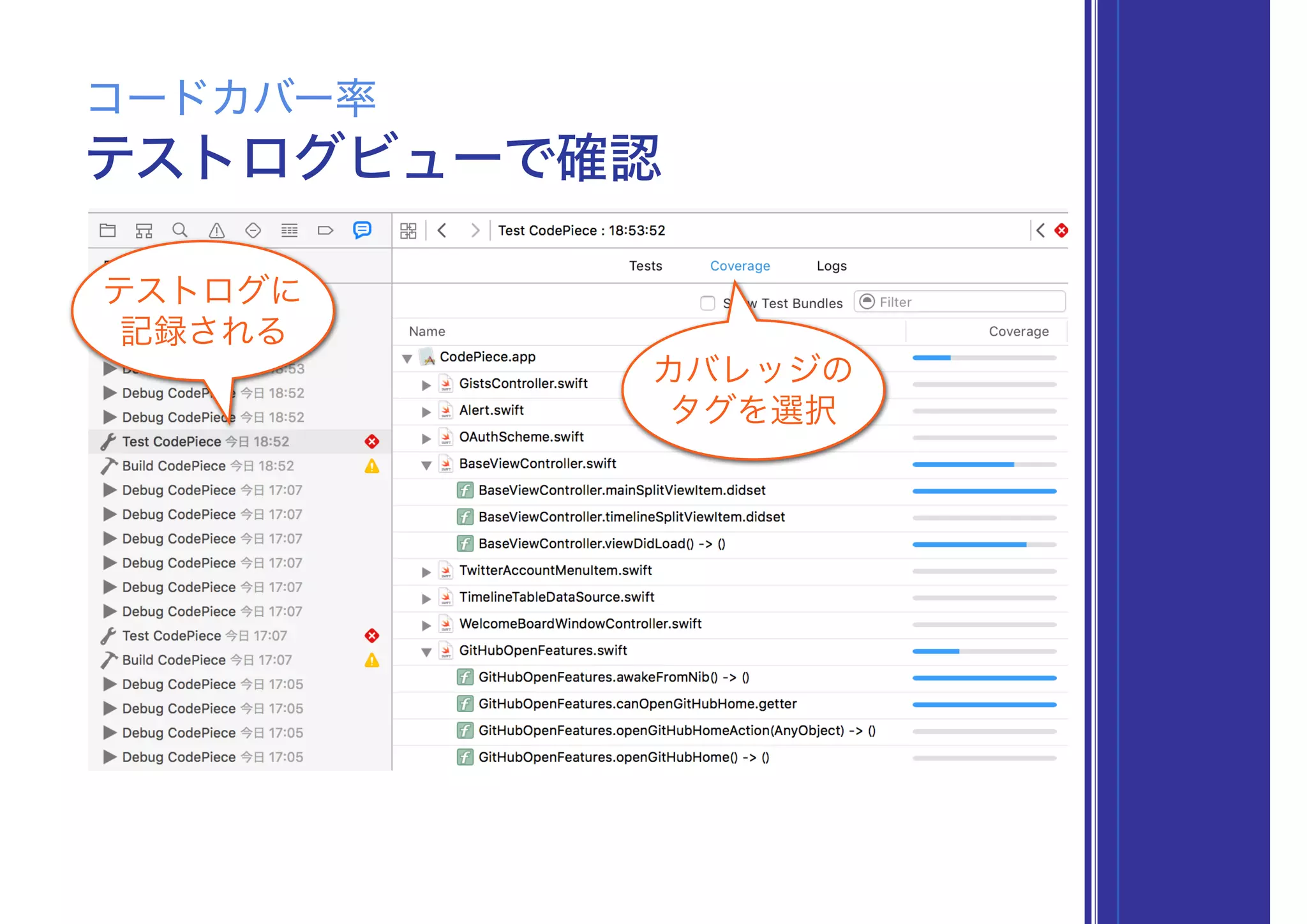Click the red error icon at the jump bar's right end
1307x924 pixels.
coord(1061,230)
